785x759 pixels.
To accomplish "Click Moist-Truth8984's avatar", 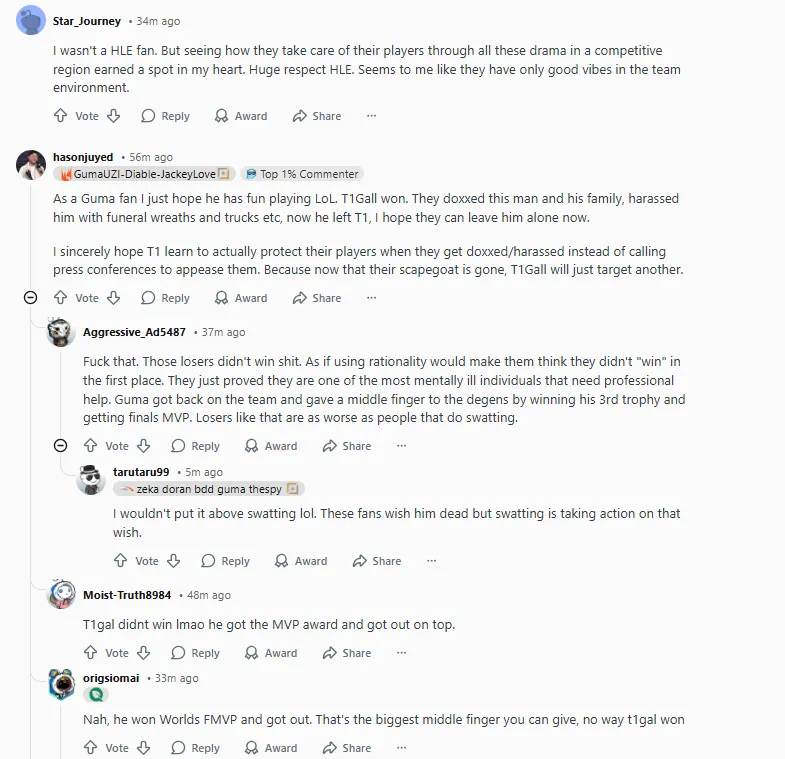I will (x=61, y=596).
